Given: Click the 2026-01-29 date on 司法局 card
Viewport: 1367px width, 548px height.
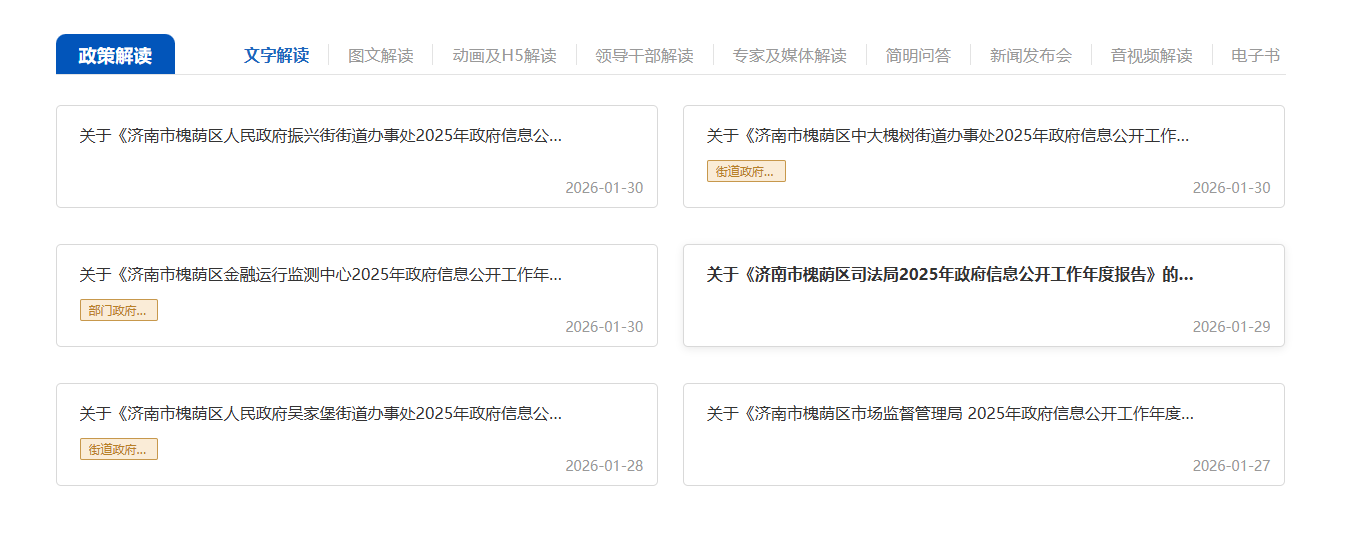Looking at the screenshot, I should (1231, 327).
